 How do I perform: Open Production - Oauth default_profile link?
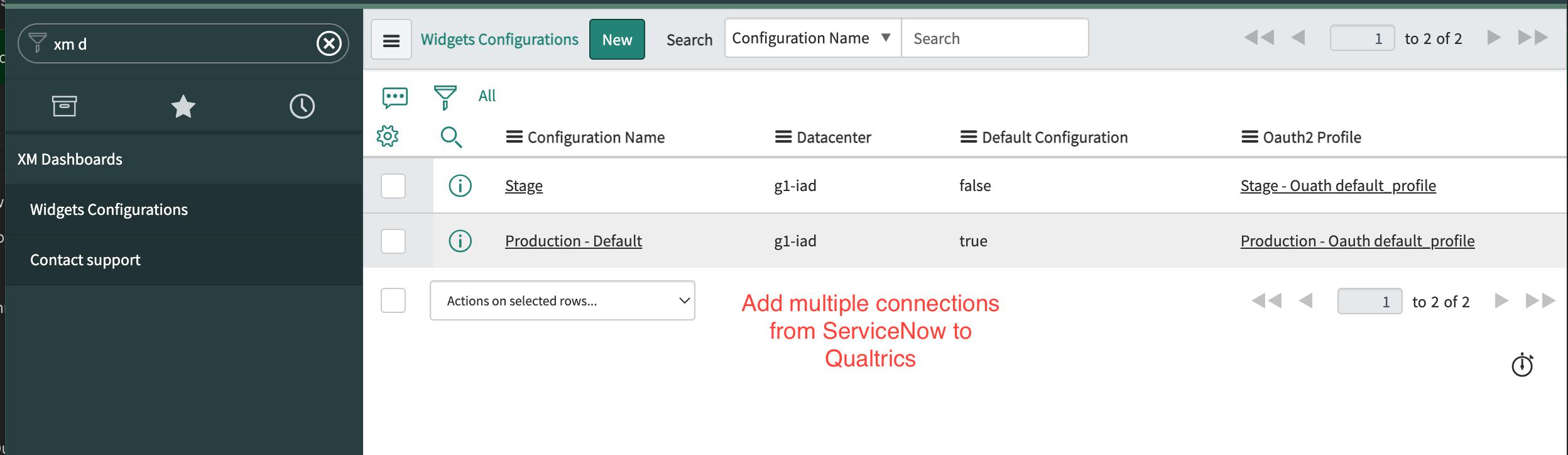coord(1357,241)
